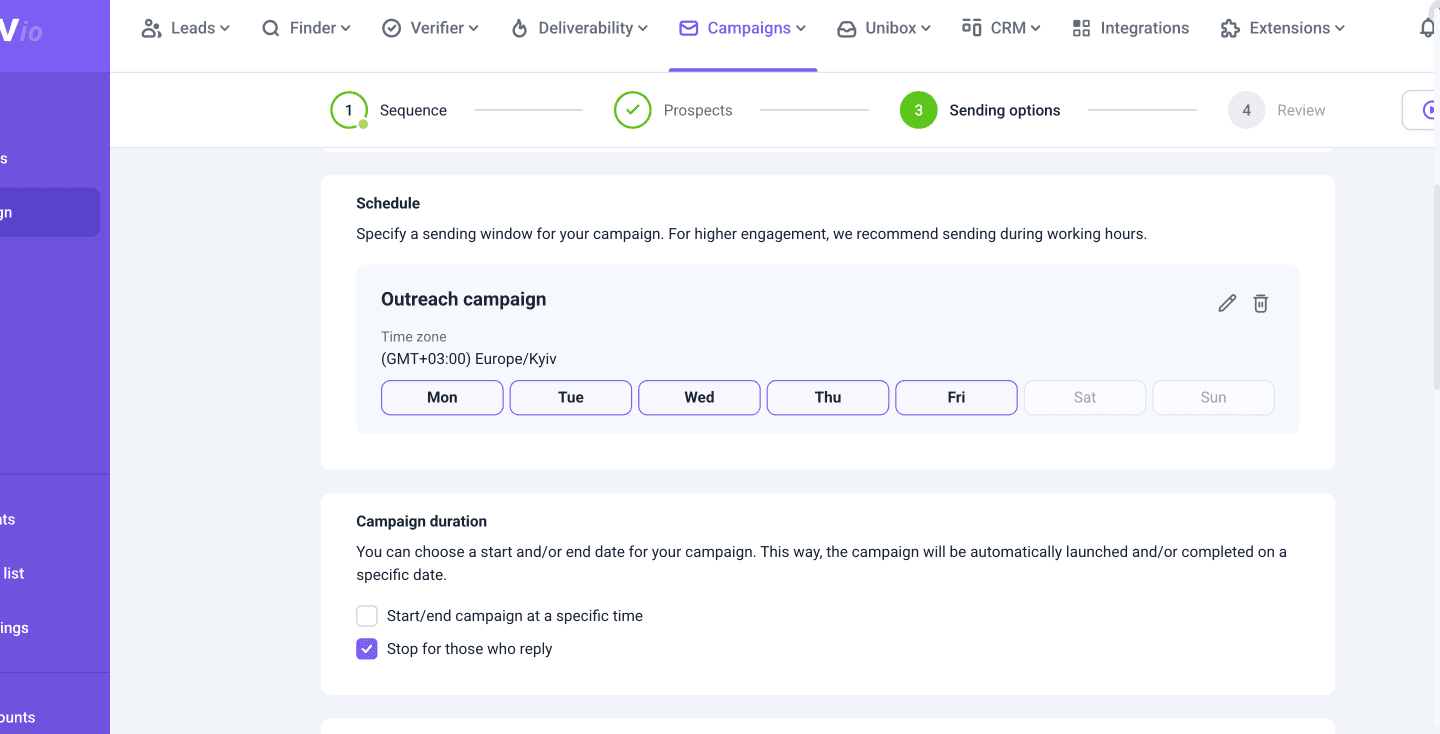Screen dimensions: 1440x734
Task: Enable Start/end campaign at a specific time
Action: 367,616
